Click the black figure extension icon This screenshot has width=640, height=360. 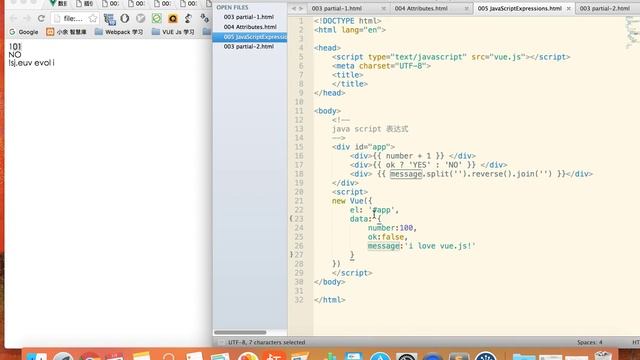point(188,18)
